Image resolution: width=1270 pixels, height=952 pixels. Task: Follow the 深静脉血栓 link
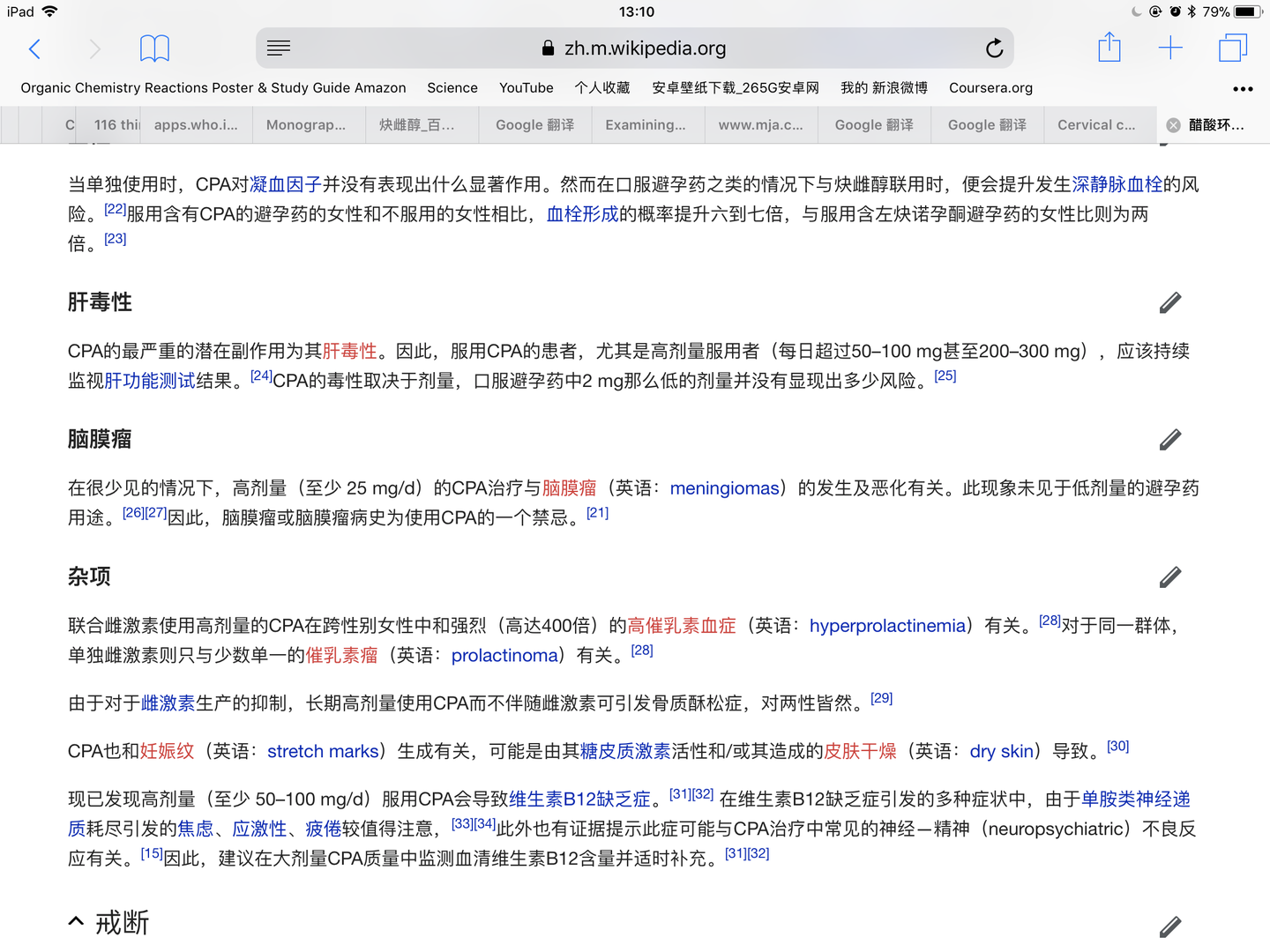click(1117, 184)
